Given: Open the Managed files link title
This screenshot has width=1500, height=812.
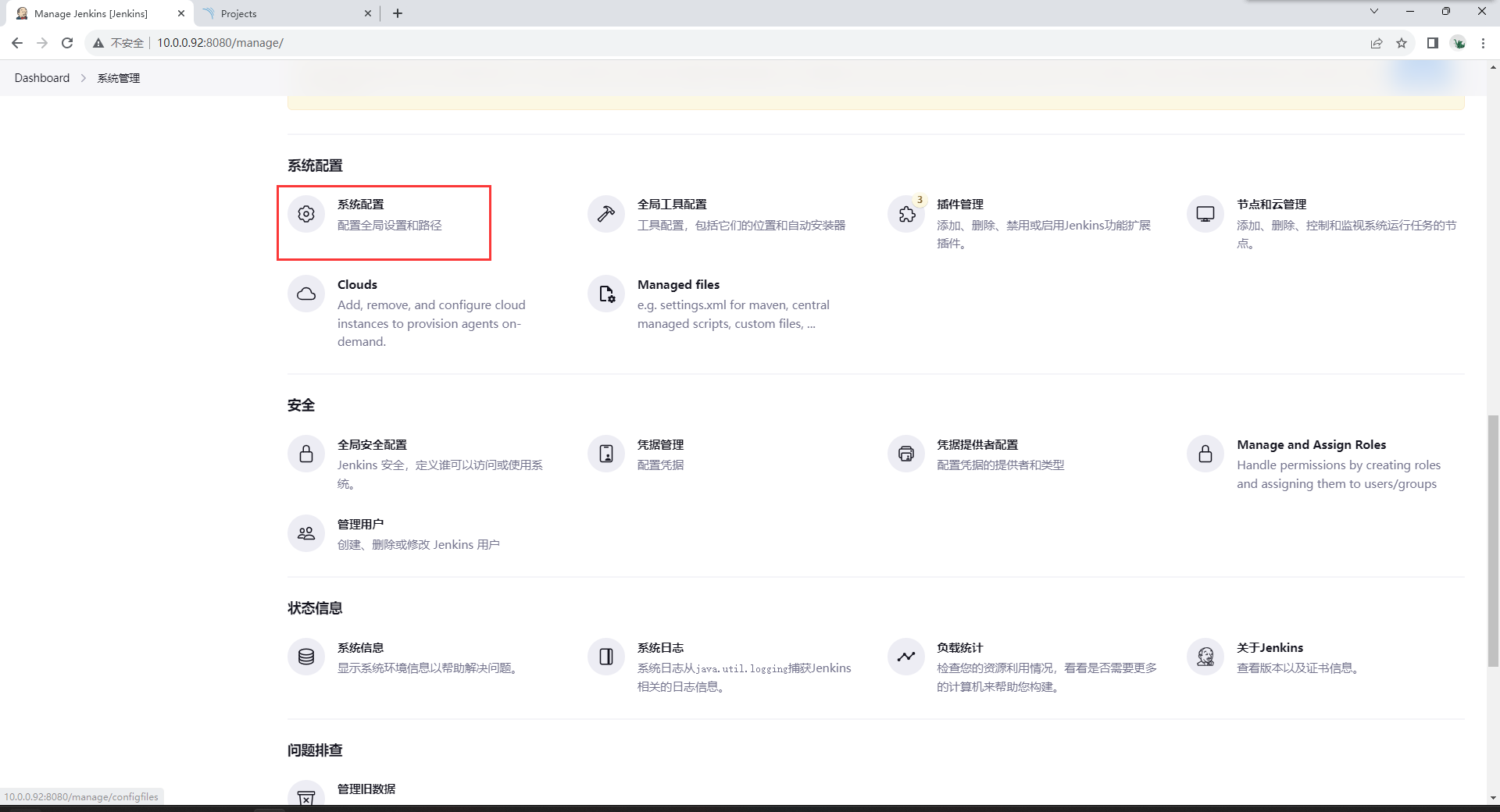Looking at the screenshot, I should tap(678, 285).
